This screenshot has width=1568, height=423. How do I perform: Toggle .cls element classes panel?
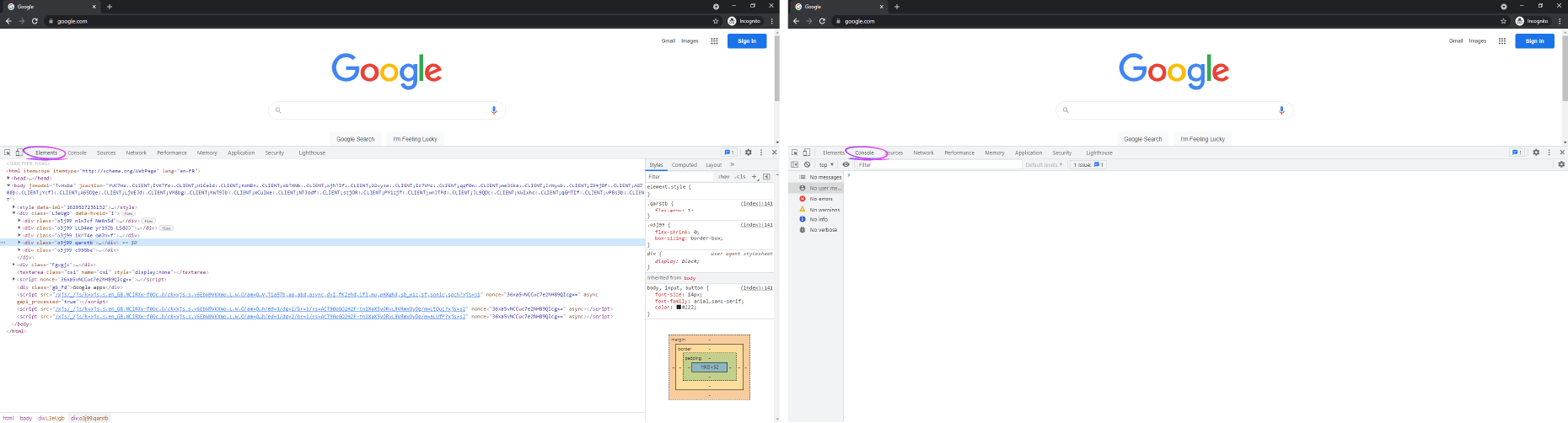[740, 177]
